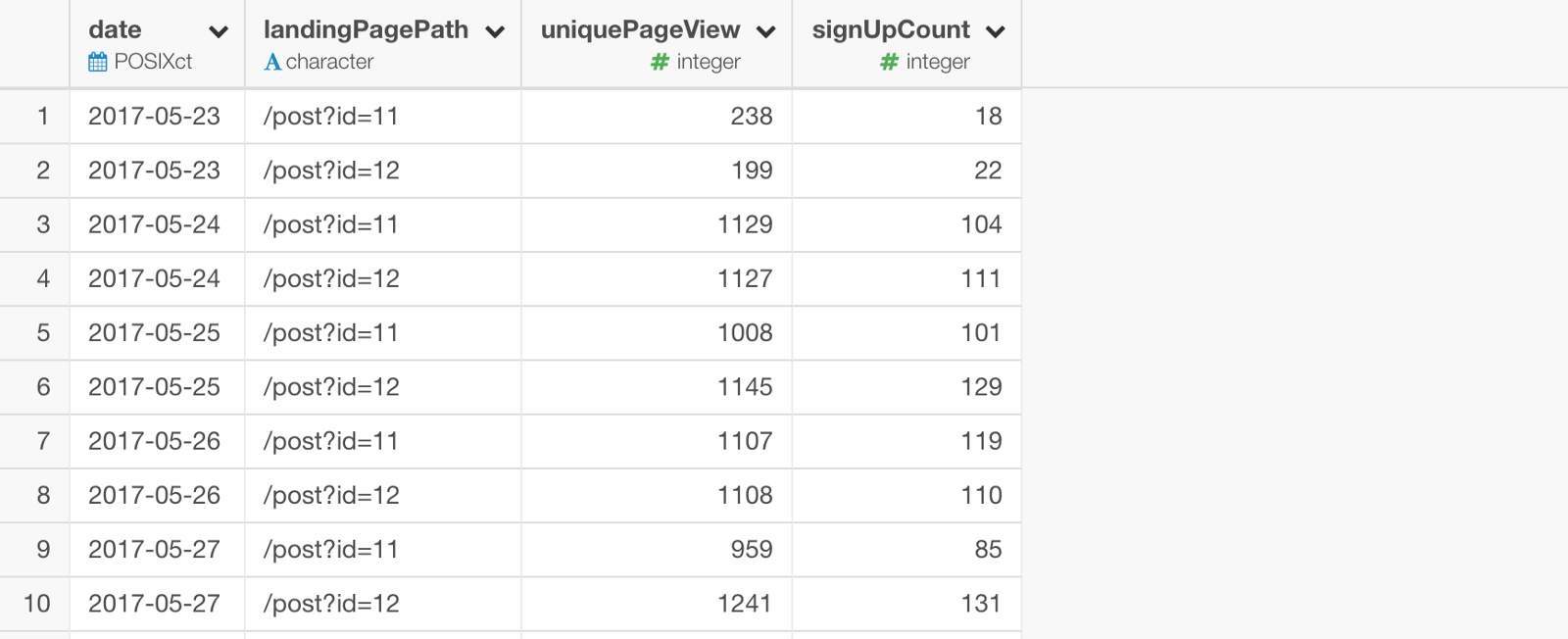Expand the signUpCount column menu arrow

pyautogui.click(x=996, y=31)
